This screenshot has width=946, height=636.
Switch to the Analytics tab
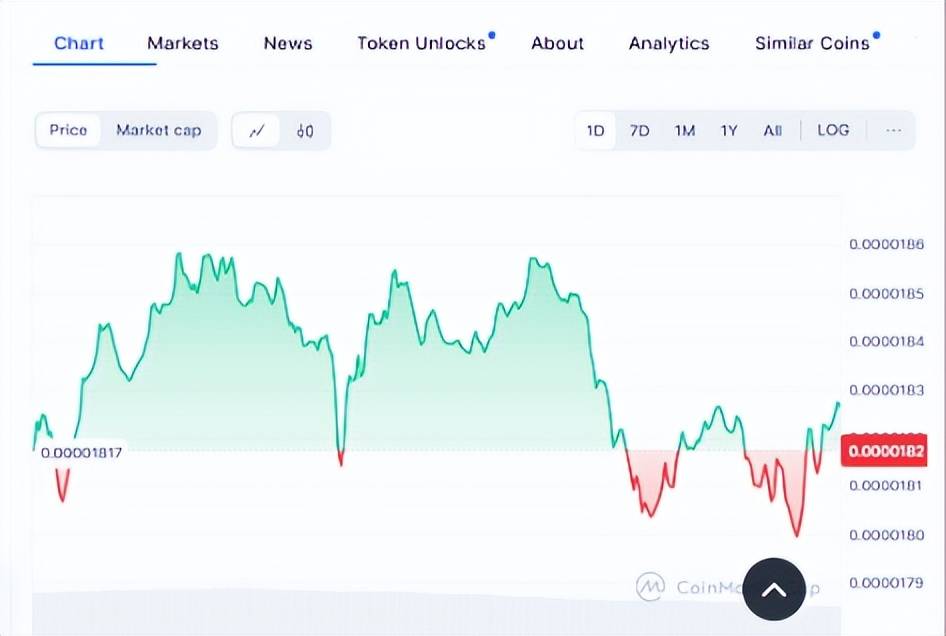tap(669, 43)
